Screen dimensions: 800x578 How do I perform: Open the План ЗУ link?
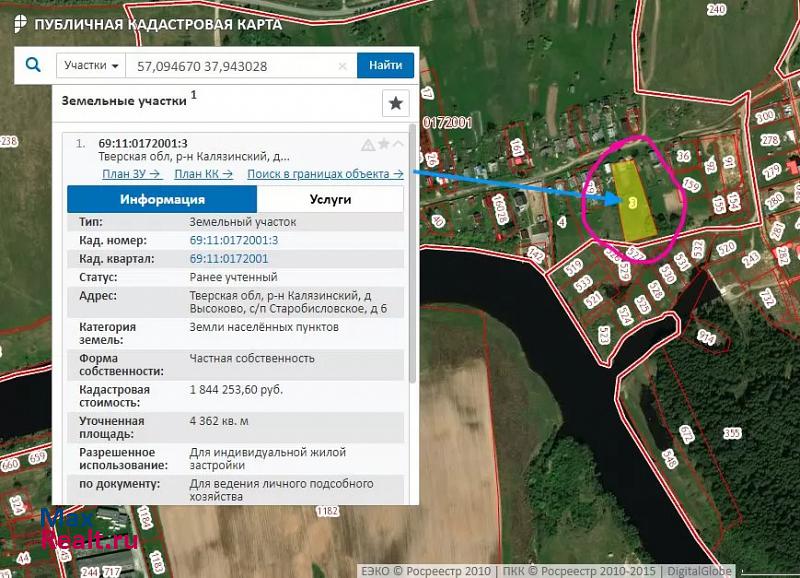(x=131, y=174)
